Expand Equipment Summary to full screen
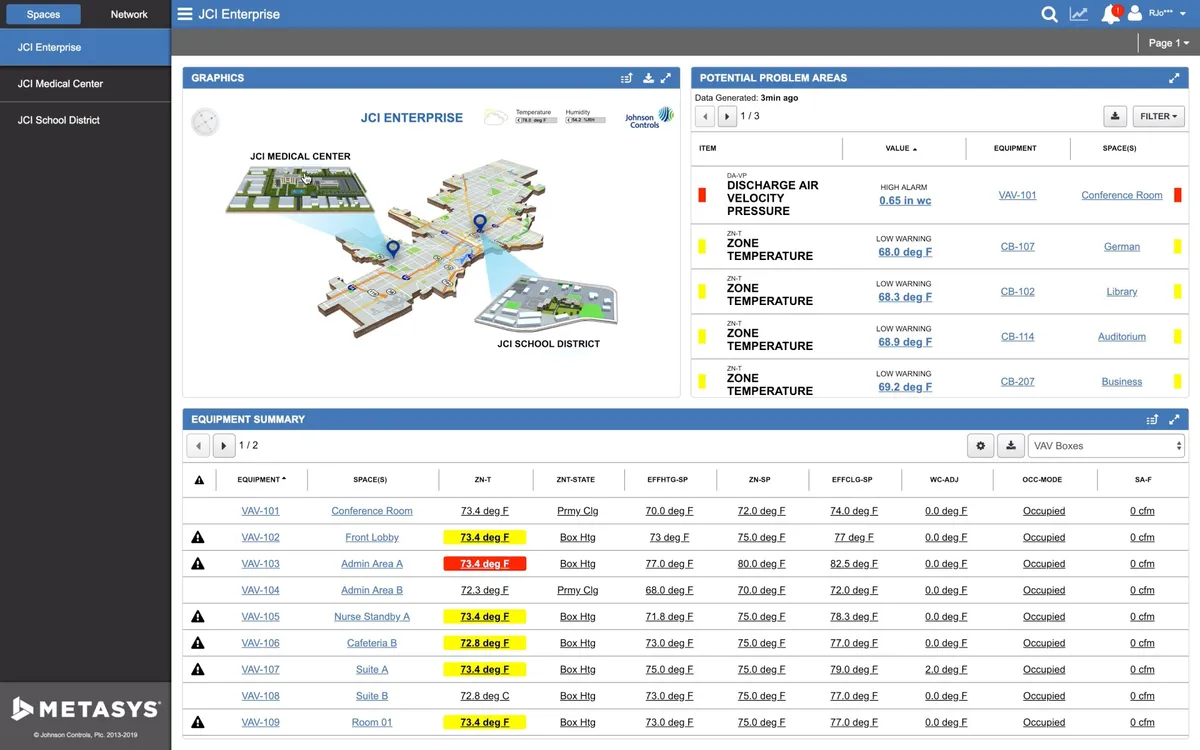 click(x=1174, y=420)
